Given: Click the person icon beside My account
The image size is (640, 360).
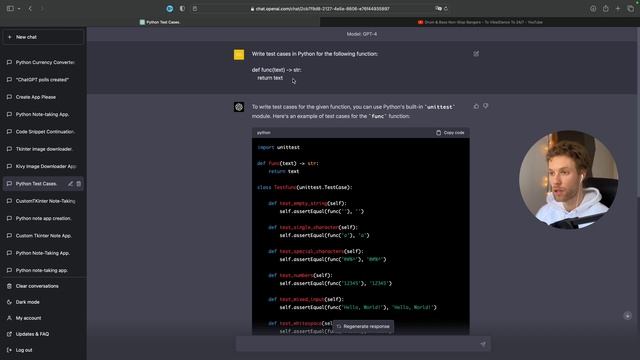Looking at the screenshot, I should coord(9,318).
